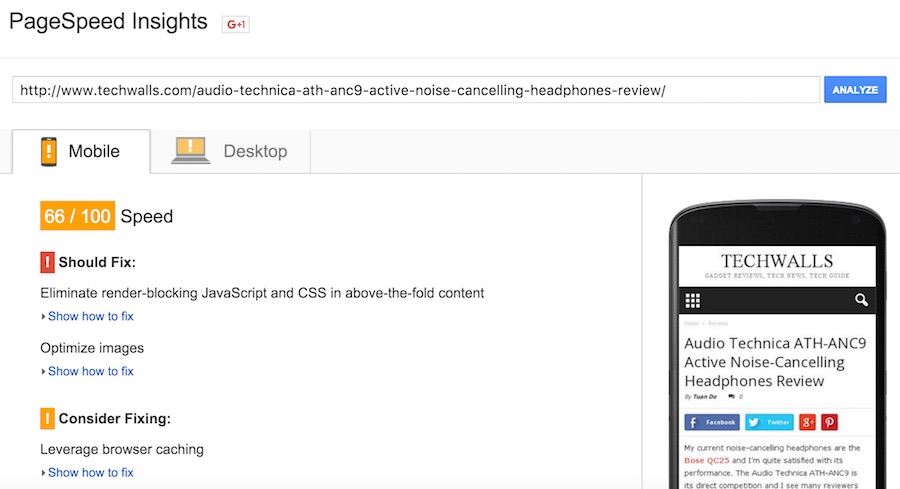Click the article title in phone preview
The width and height of the screenshot is (900, 489).
[775, 362]
